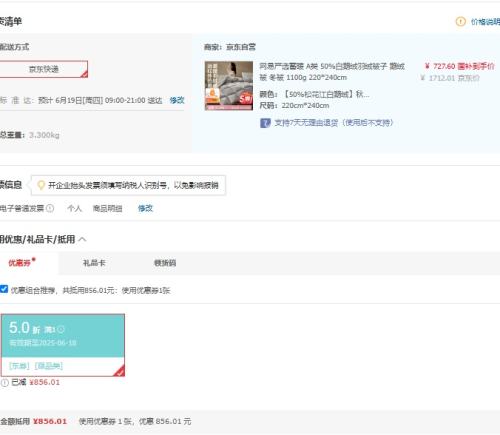The width and height of the screenshot is (500, 435).
Task: Select the 5.0折 coupon card
Action: point(63,345)
